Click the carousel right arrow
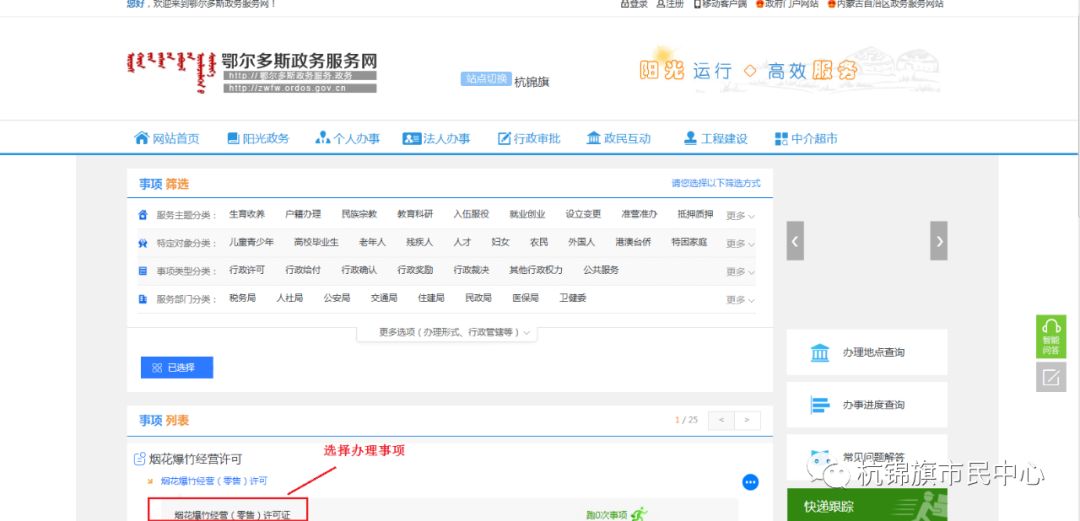 click(x=938, y=241)
